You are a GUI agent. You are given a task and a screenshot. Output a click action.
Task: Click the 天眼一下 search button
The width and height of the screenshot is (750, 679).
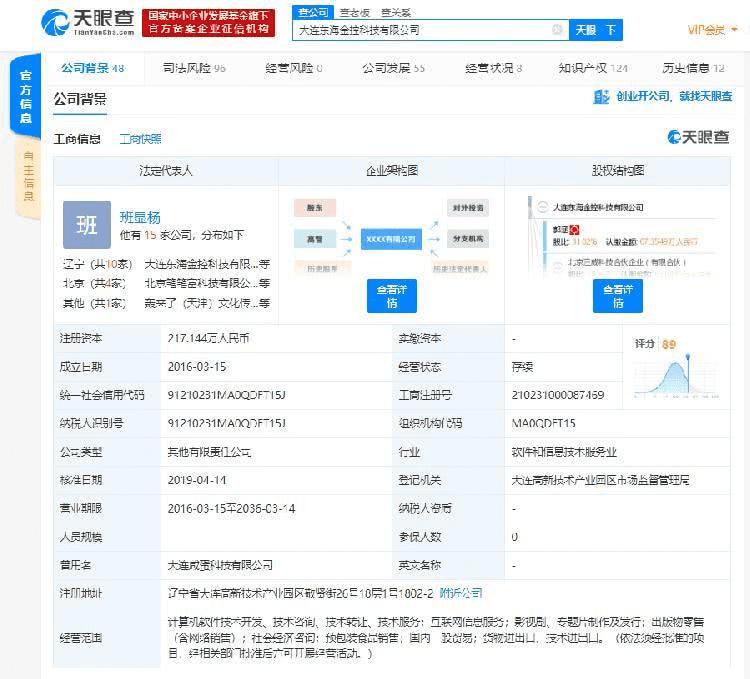(x=596, y=30)
